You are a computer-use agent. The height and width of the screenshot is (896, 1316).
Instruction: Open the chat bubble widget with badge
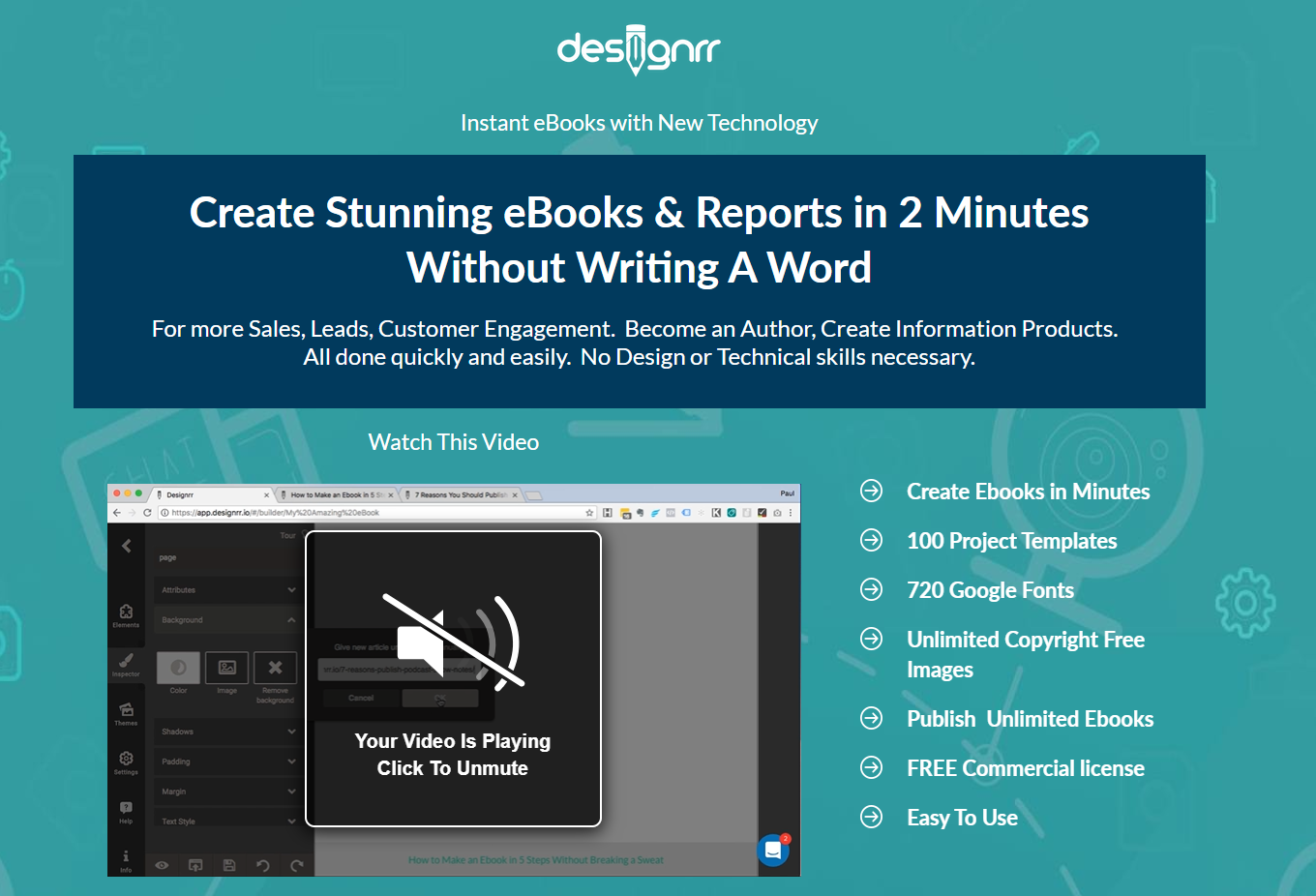click(773, 851)
